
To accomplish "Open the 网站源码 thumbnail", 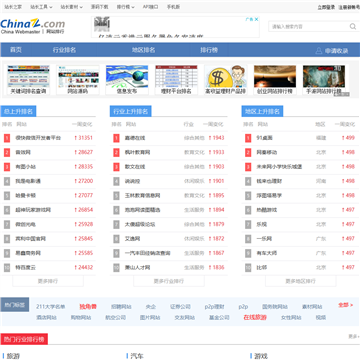I will (78, 80).
